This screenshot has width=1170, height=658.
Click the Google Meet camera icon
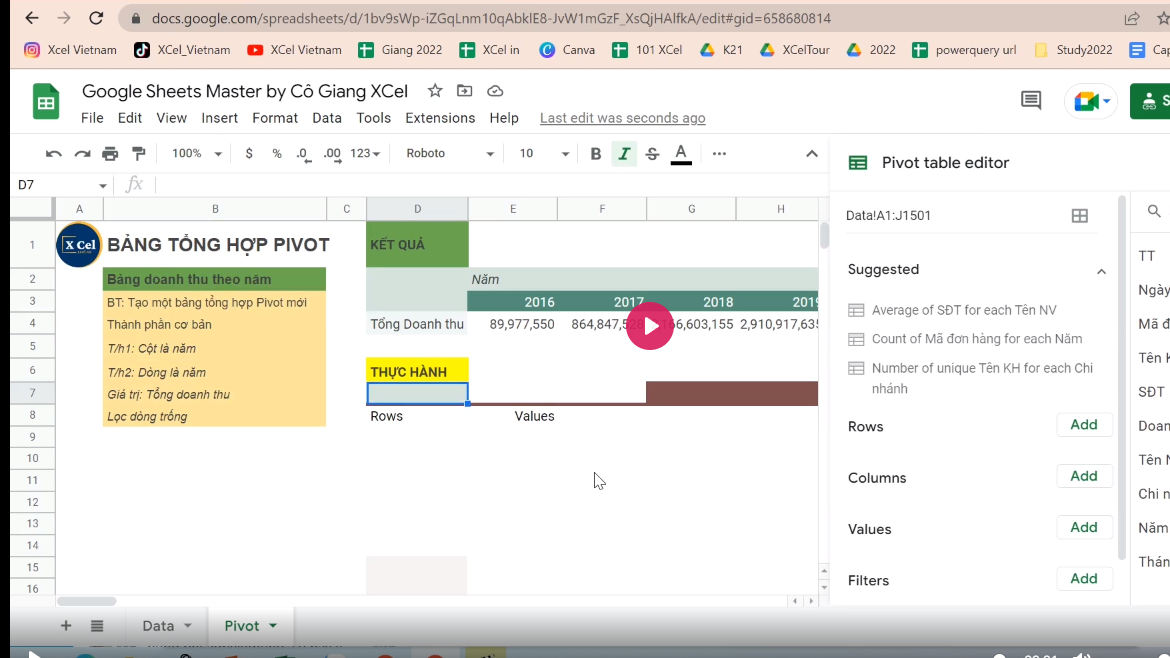point(1084,101)
